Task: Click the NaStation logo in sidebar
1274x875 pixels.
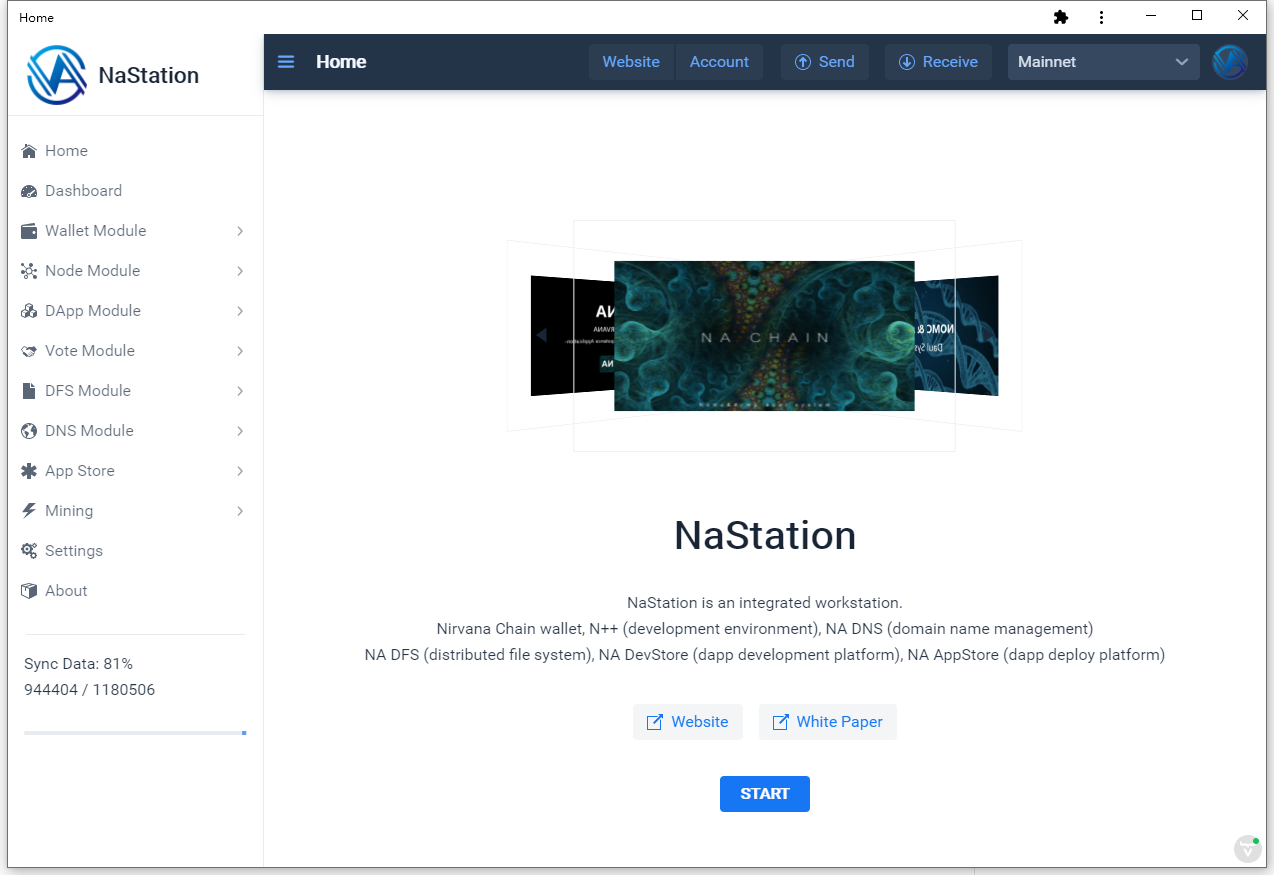Action: tap(57, 75)
